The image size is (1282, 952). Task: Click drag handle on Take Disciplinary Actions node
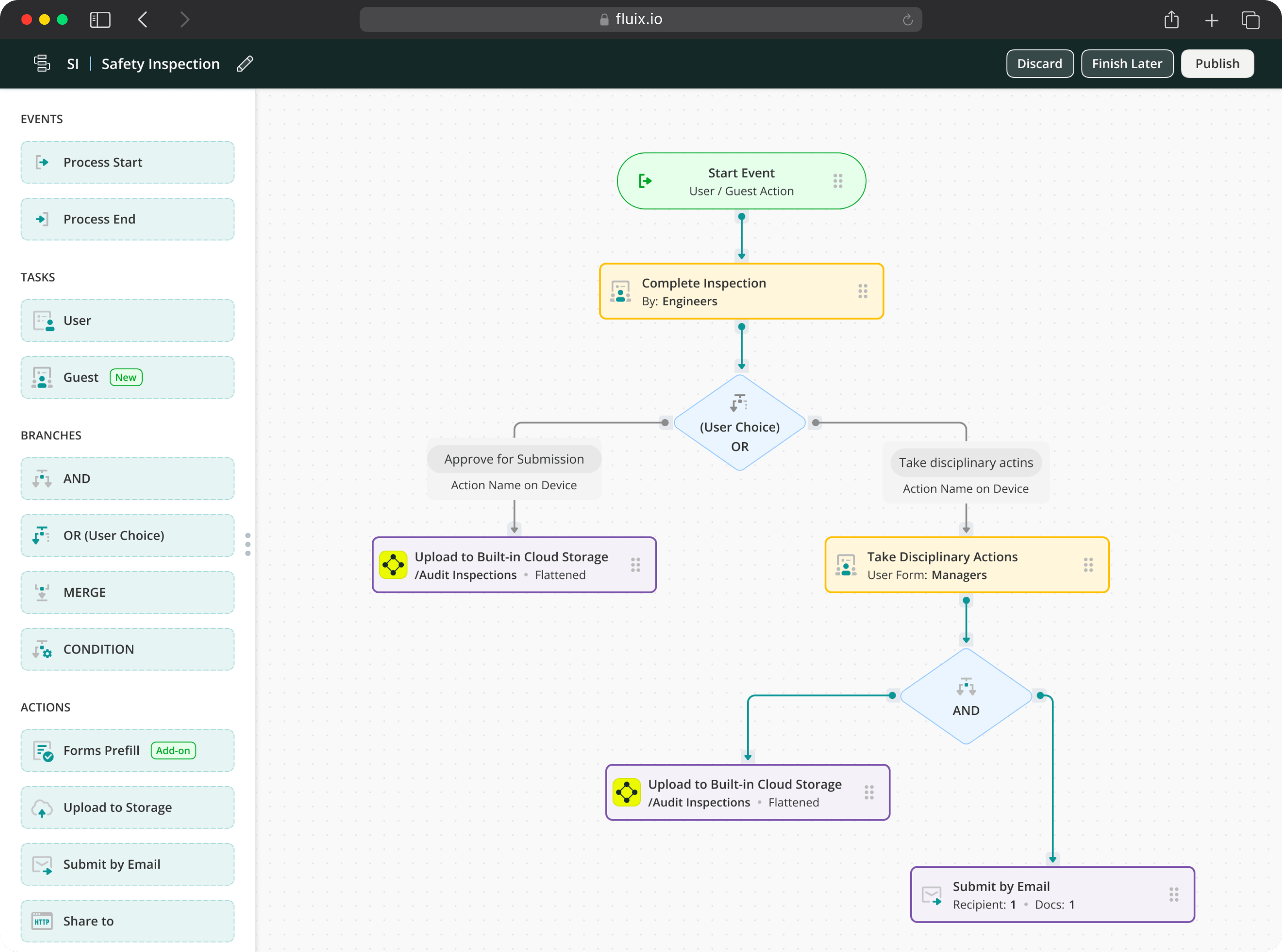[x=1088, y=565]
